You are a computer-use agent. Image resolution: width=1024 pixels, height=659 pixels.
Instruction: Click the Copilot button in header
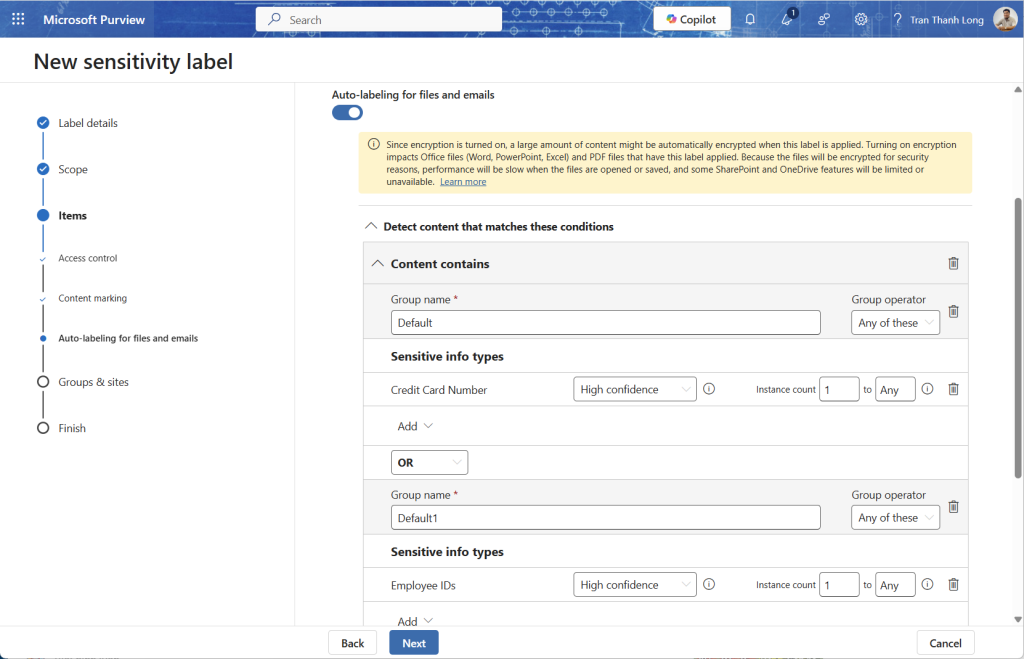691,19
